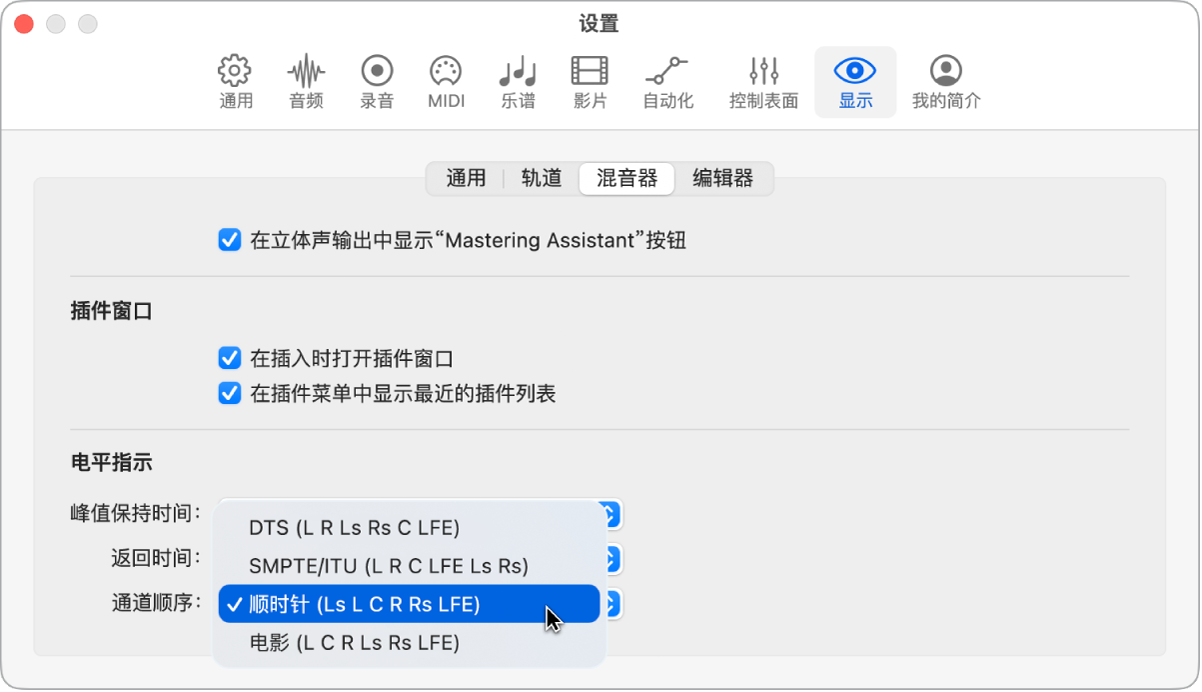Uncheck 在插入时打开插件窗口

pyautogui.click(x=230, y=357)
